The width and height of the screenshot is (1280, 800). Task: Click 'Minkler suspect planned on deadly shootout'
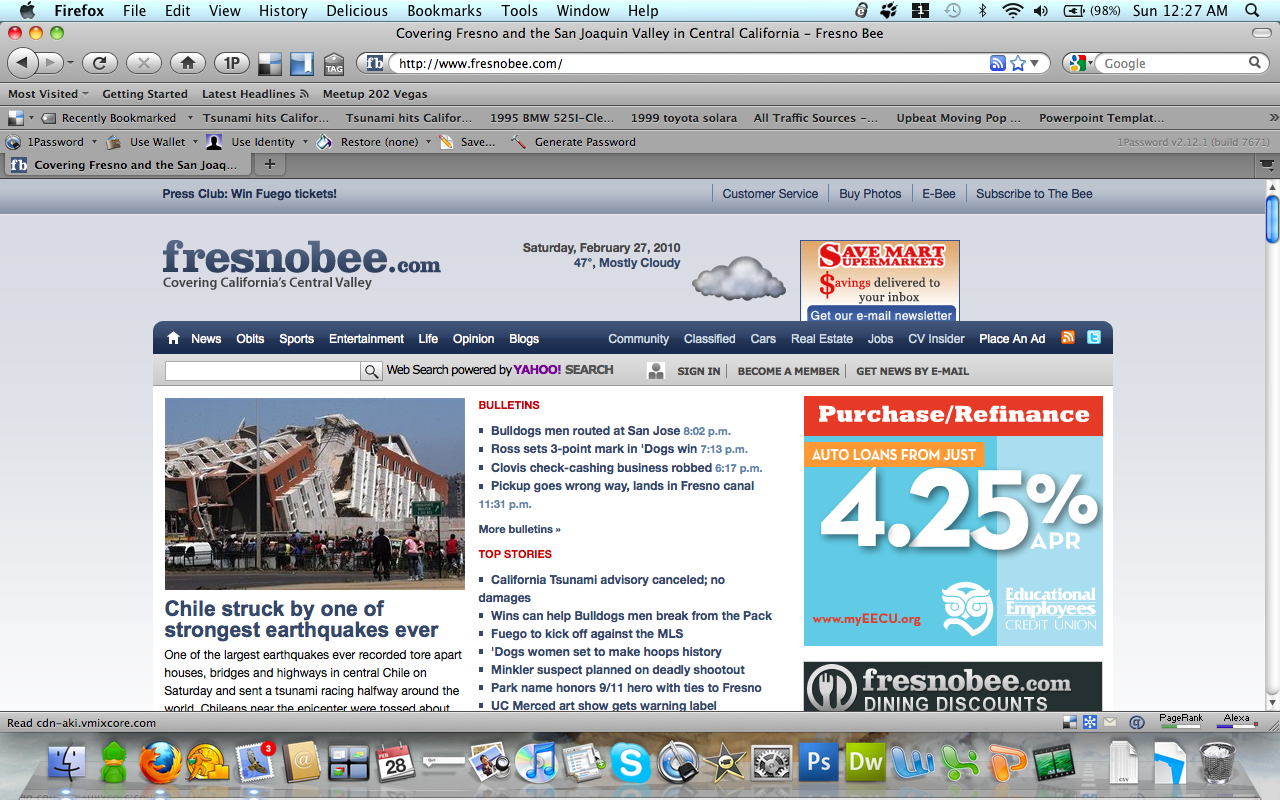coord(618,670)
